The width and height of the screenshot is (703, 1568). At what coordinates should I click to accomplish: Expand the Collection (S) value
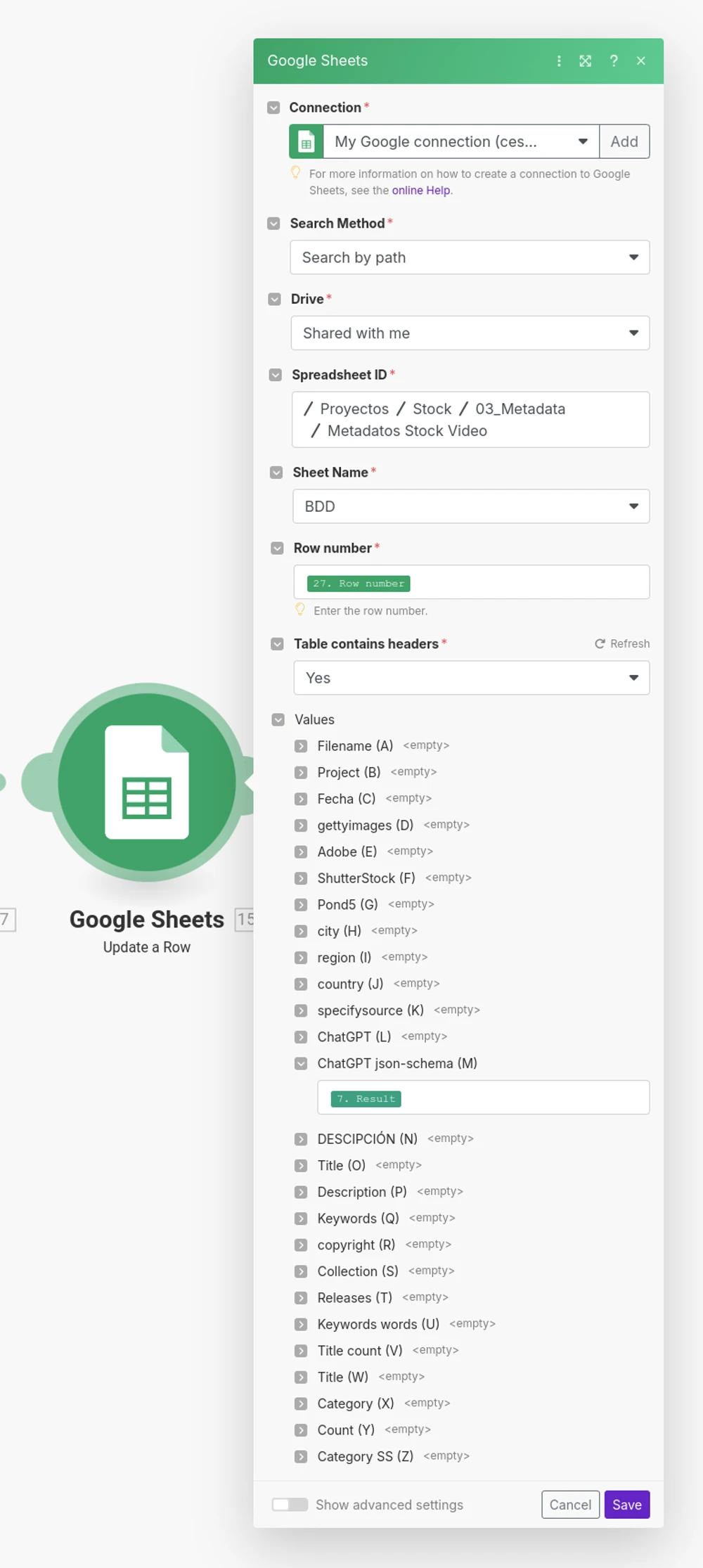point(301,1272)
